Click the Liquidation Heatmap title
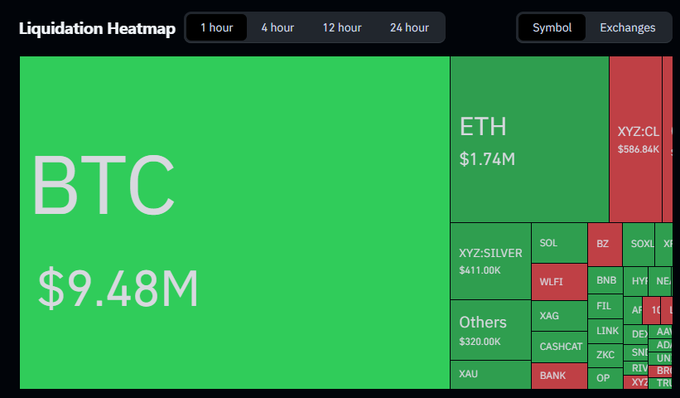 tap(97, 29)
